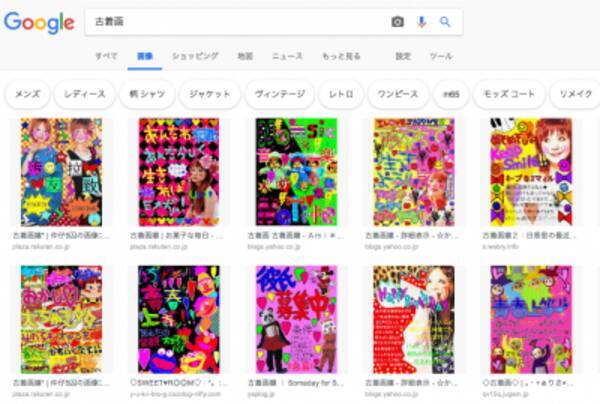Click the blue magnifier search button
This screenshot has width=600, height=404.
point(445,22)
